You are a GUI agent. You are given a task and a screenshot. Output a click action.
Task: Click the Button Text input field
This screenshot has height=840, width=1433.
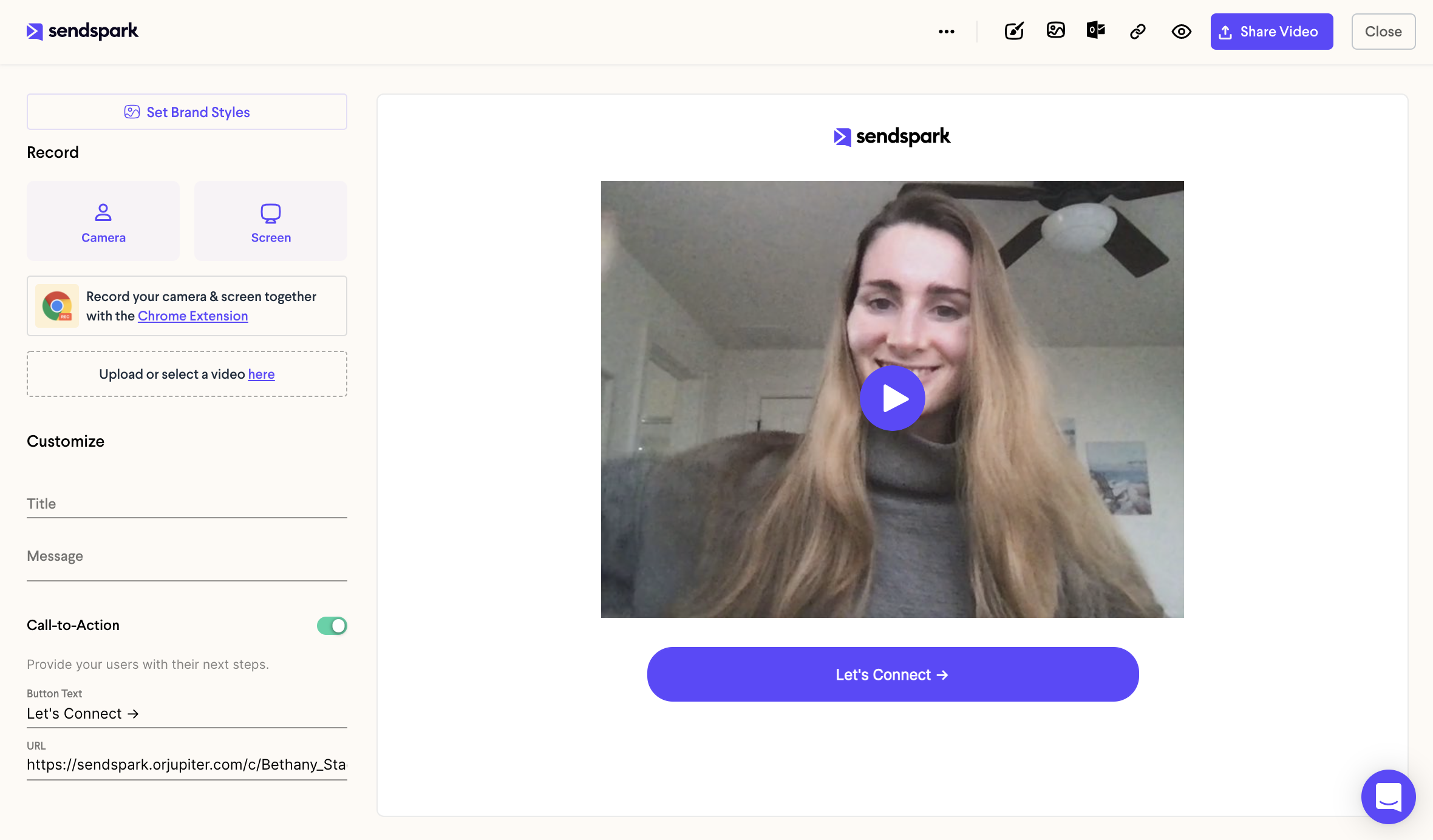pos(187,713)
